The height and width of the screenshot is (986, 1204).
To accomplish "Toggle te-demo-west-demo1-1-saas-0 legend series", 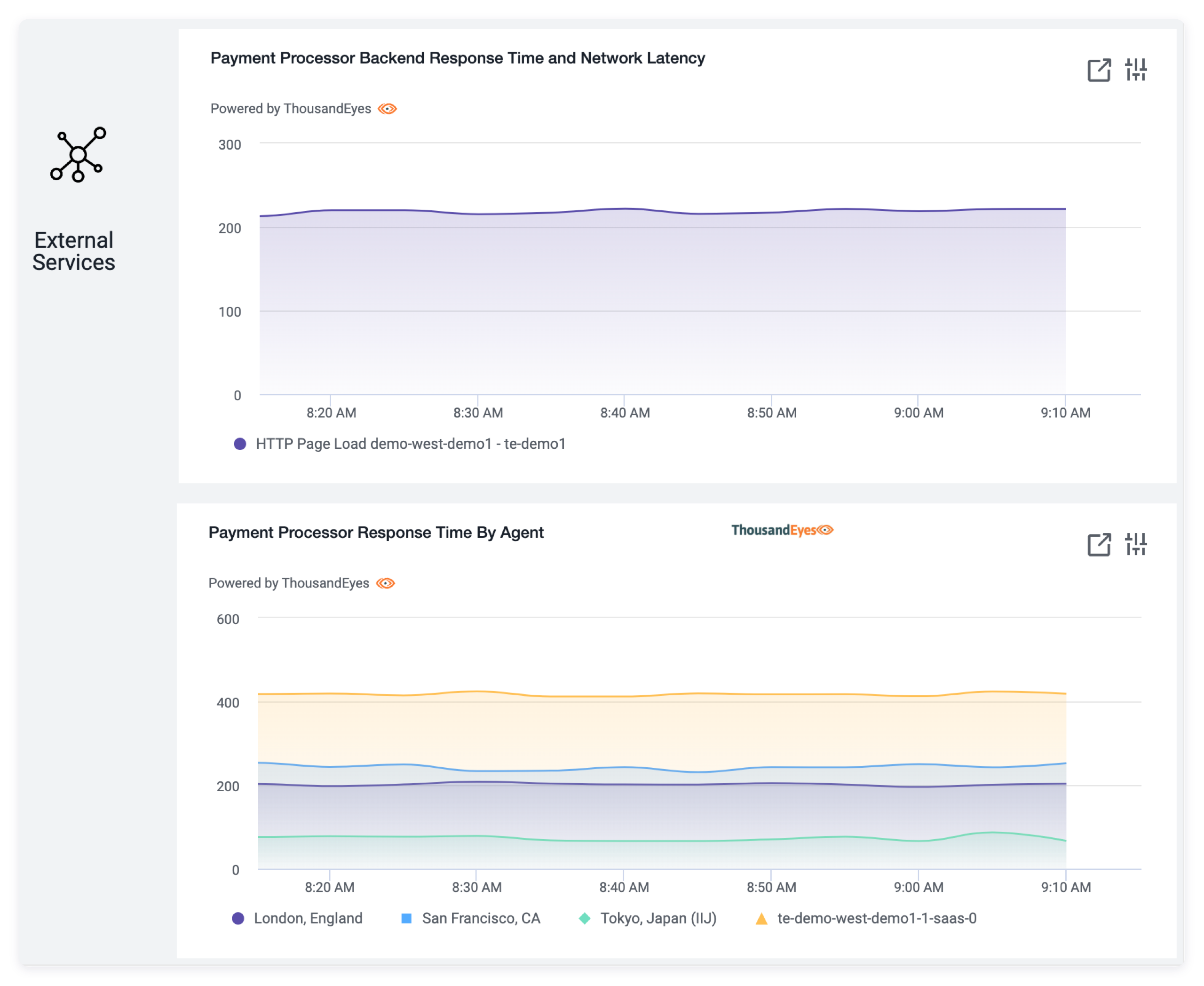I will (866, 918).
